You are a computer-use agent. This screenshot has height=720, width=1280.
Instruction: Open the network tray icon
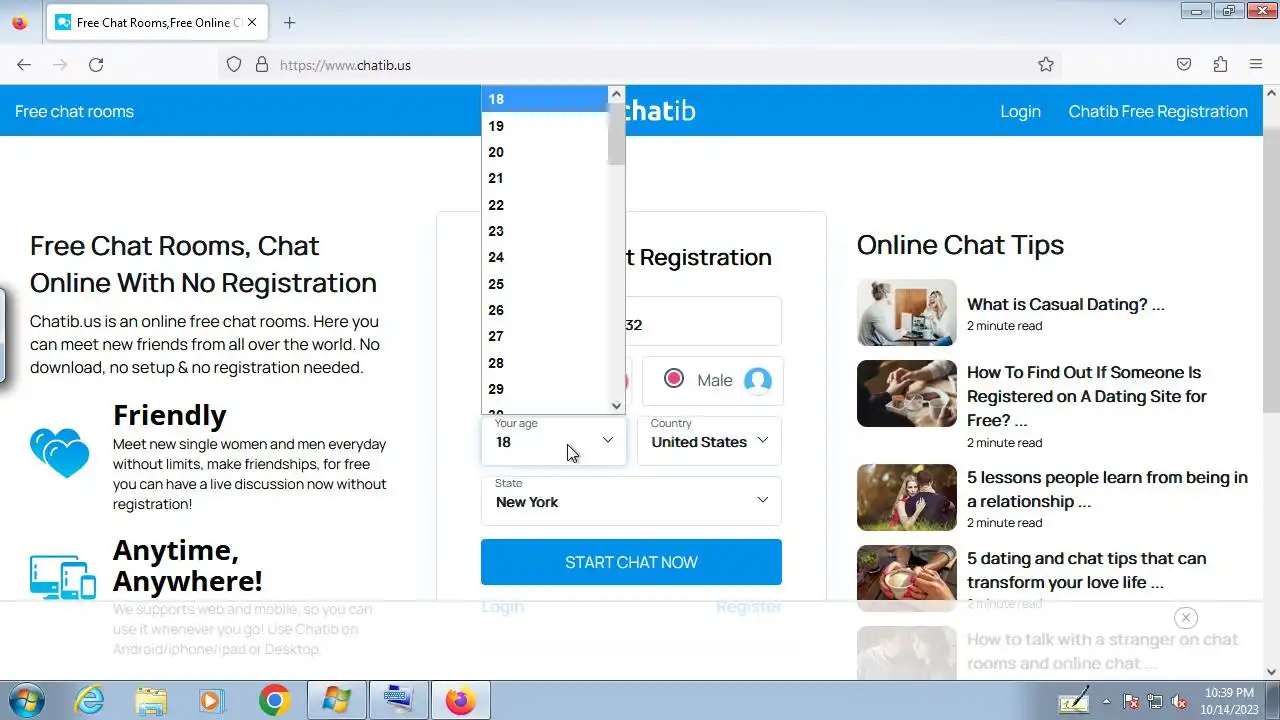1155,701
